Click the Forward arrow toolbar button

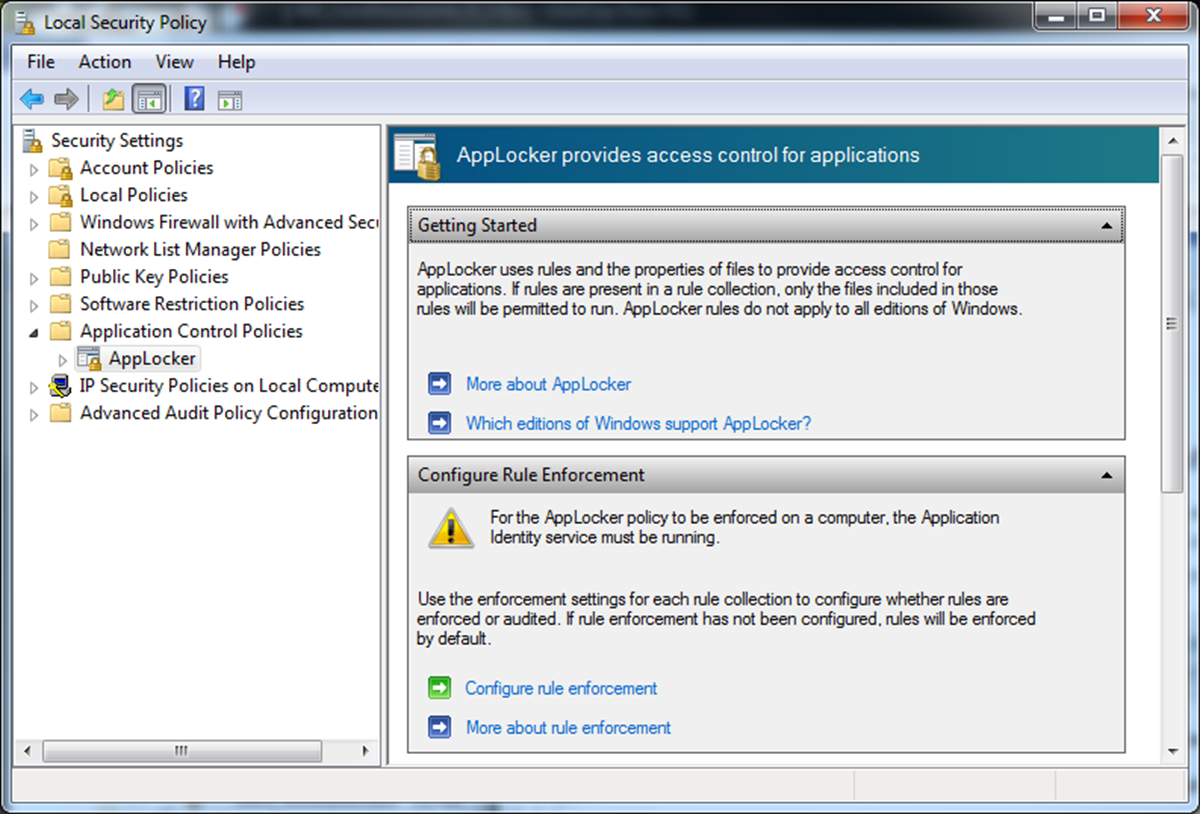pyautogui.click(x=66, y=99)
